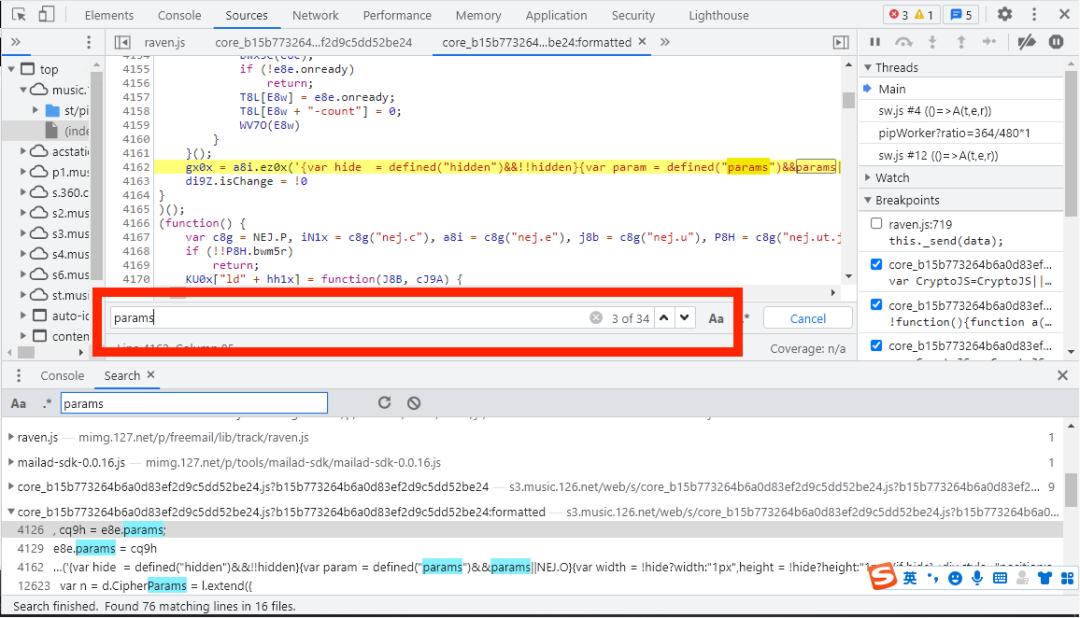Image resolution: width=1080 pixels, height=618 pixels.
Task: Click the bottom drawer search input field
Action: [193, 404]
